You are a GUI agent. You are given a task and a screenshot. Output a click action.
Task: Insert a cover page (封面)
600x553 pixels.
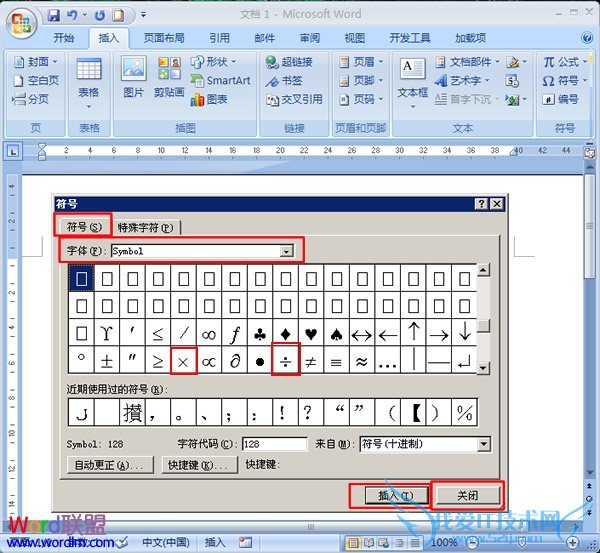pyautogui.click(x=36, y=62)
